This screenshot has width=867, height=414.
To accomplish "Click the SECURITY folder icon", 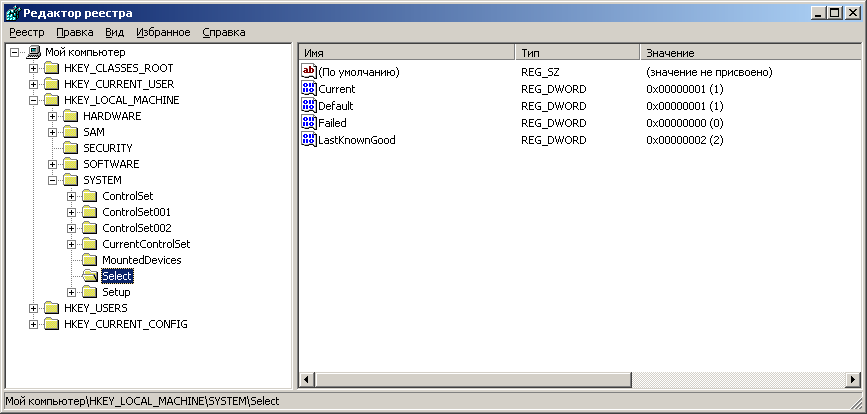I will point(70,149).
